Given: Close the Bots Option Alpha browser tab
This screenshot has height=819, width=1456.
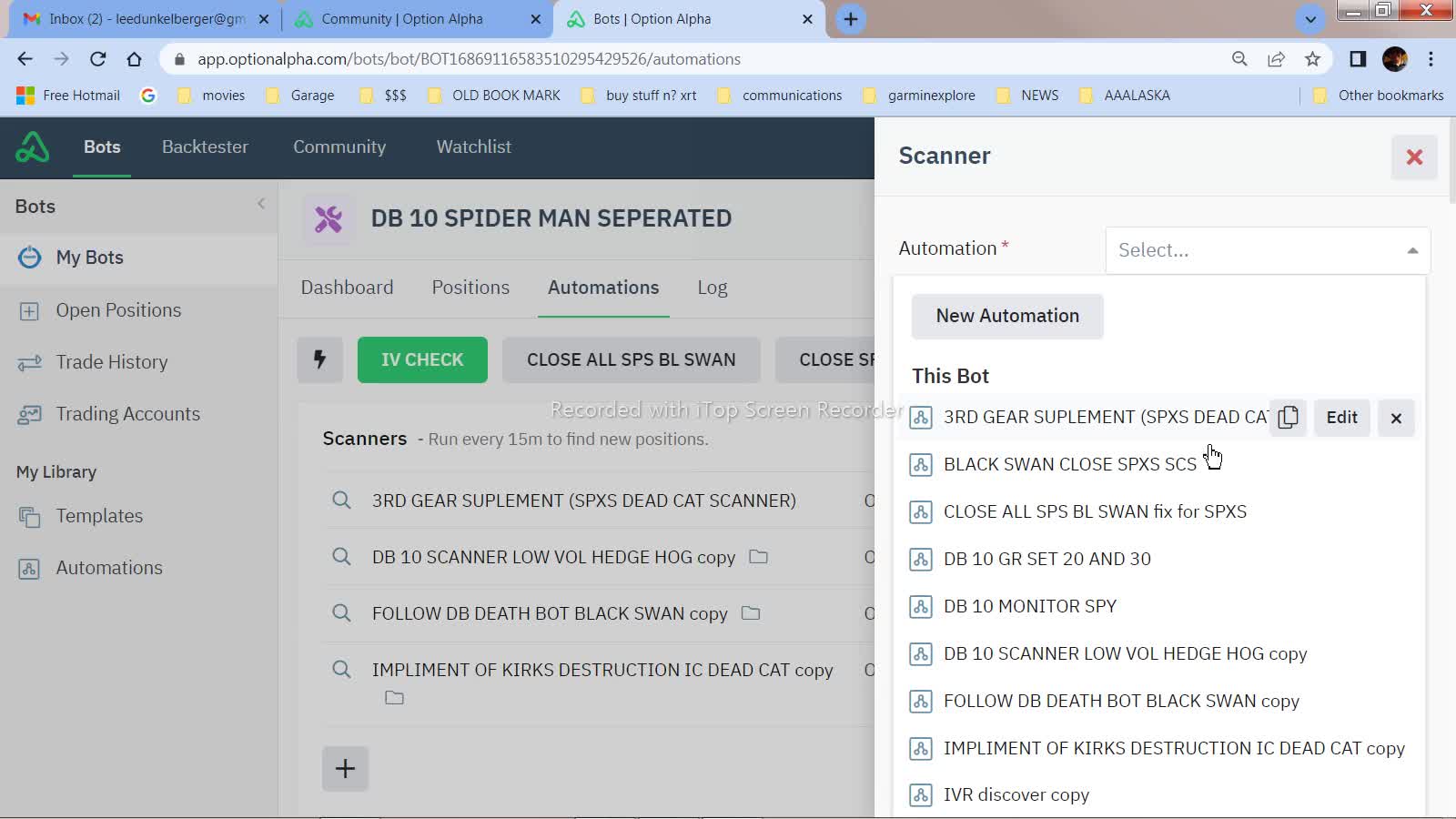Looking at the screenshot, I should [807, 19].
